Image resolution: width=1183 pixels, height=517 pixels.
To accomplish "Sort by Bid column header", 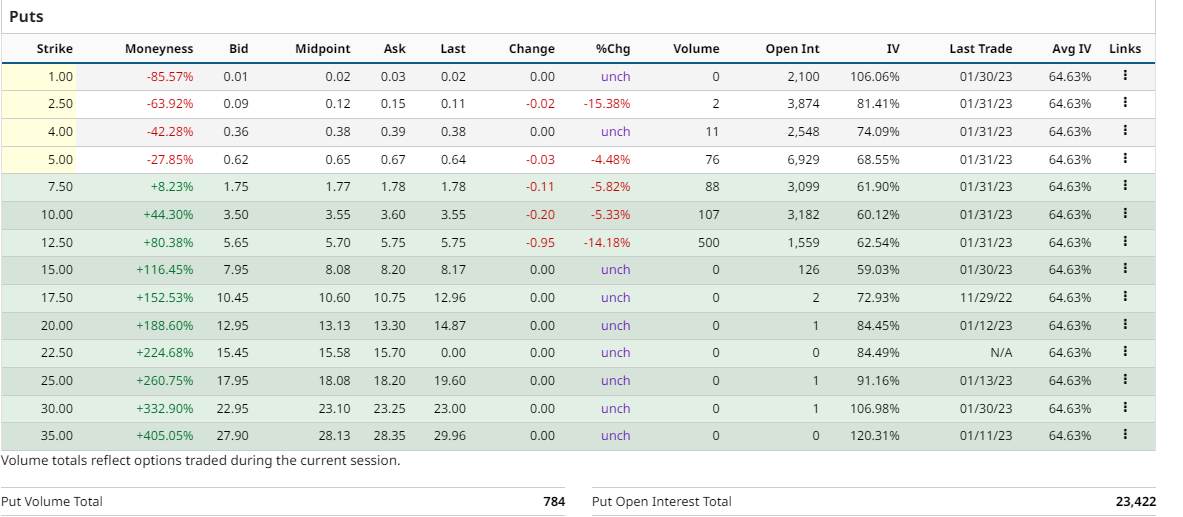I will [x=238, y=49].
